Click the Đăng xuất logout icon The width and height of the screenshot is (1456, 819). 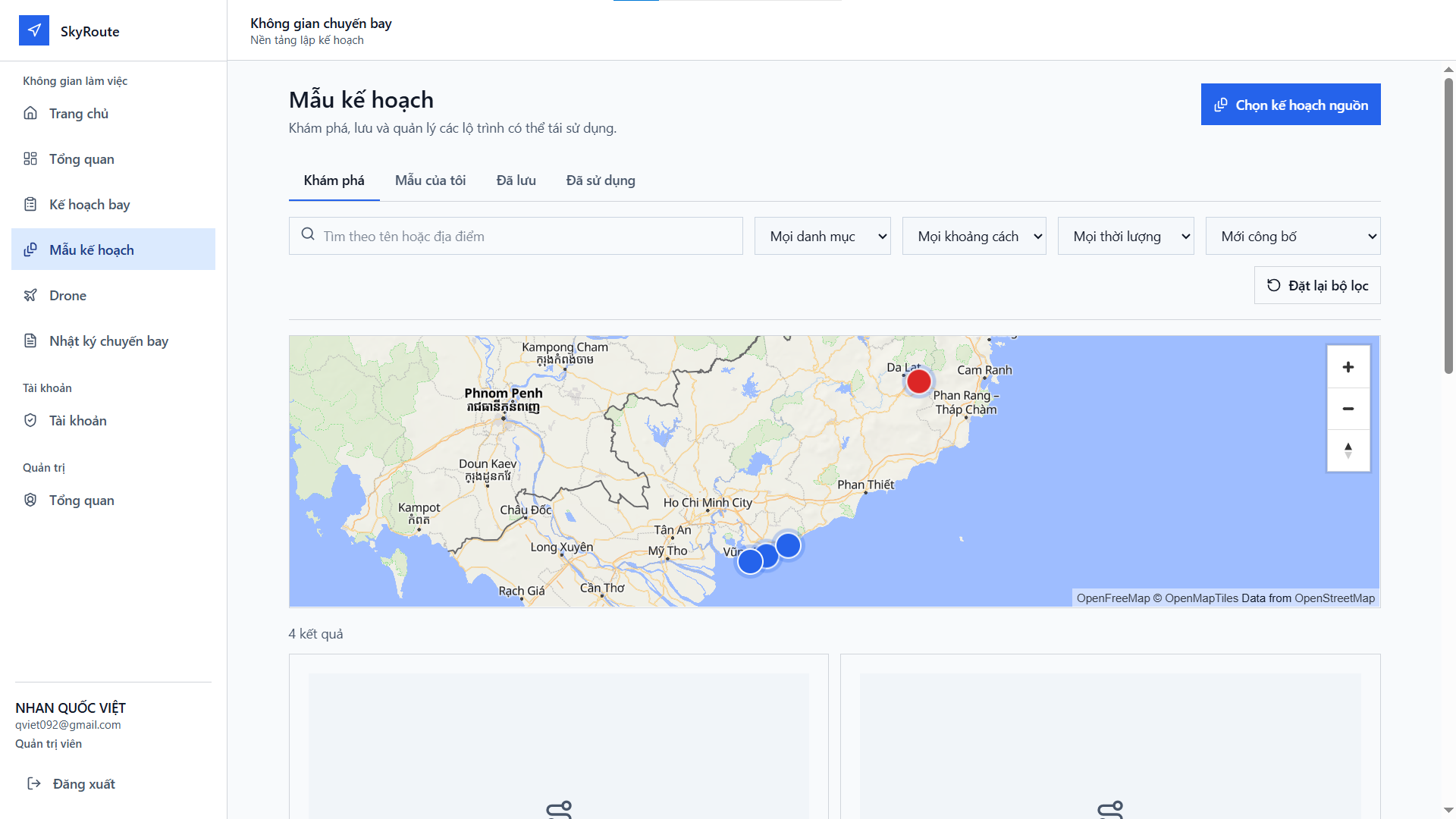tap(34, 783)
